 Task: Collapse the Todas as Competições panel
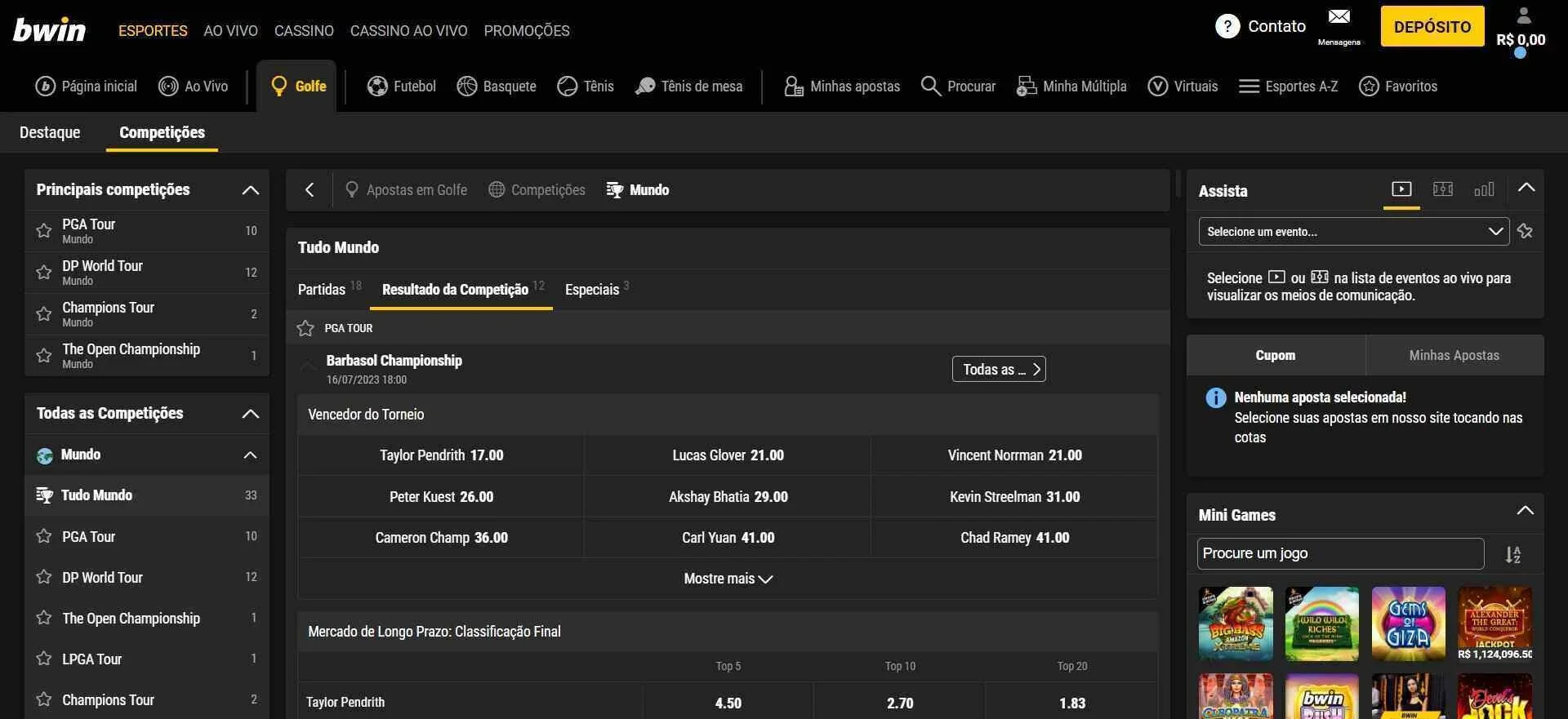pos(250,414)
